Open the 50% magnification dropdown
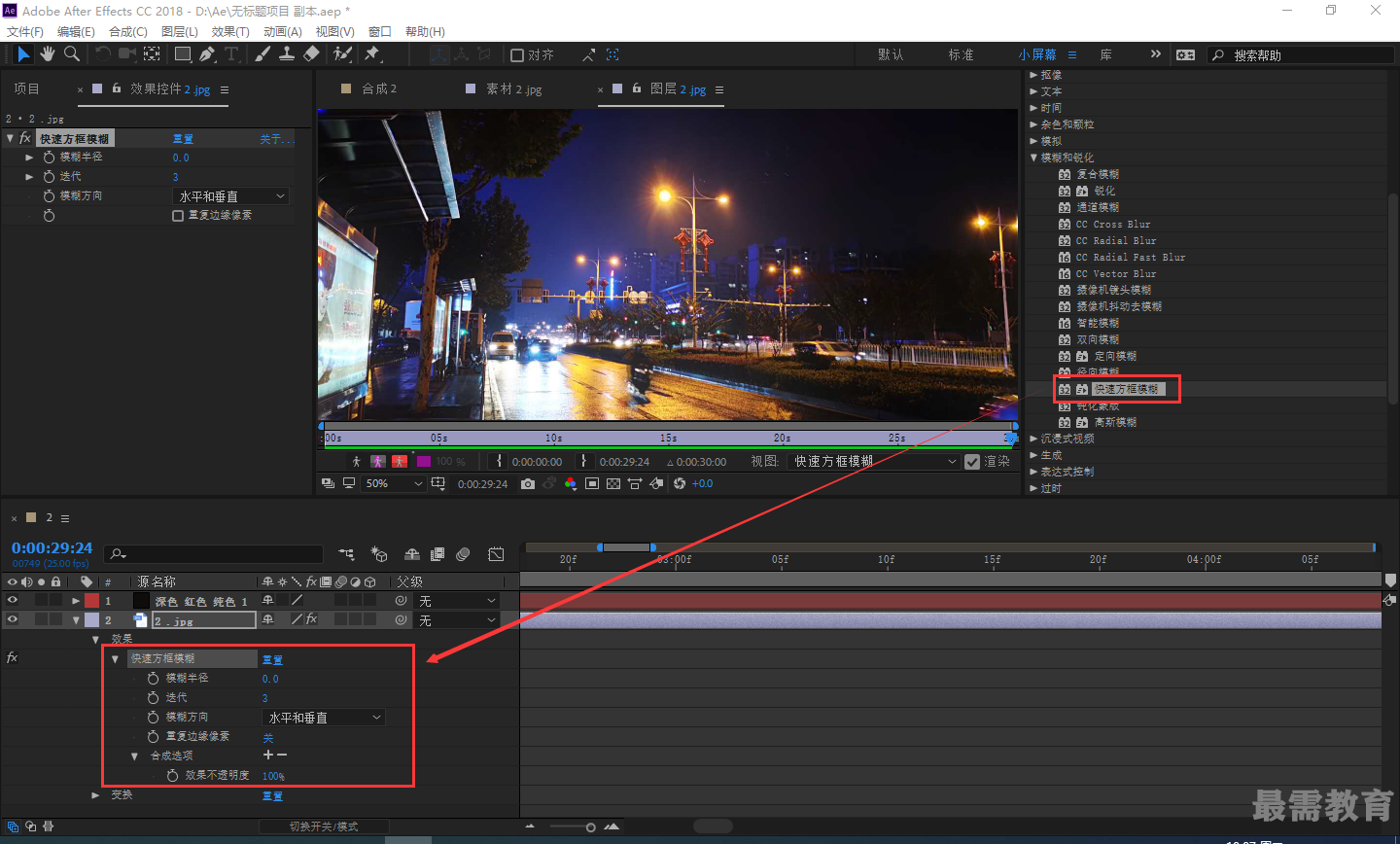 click(394, 483)
